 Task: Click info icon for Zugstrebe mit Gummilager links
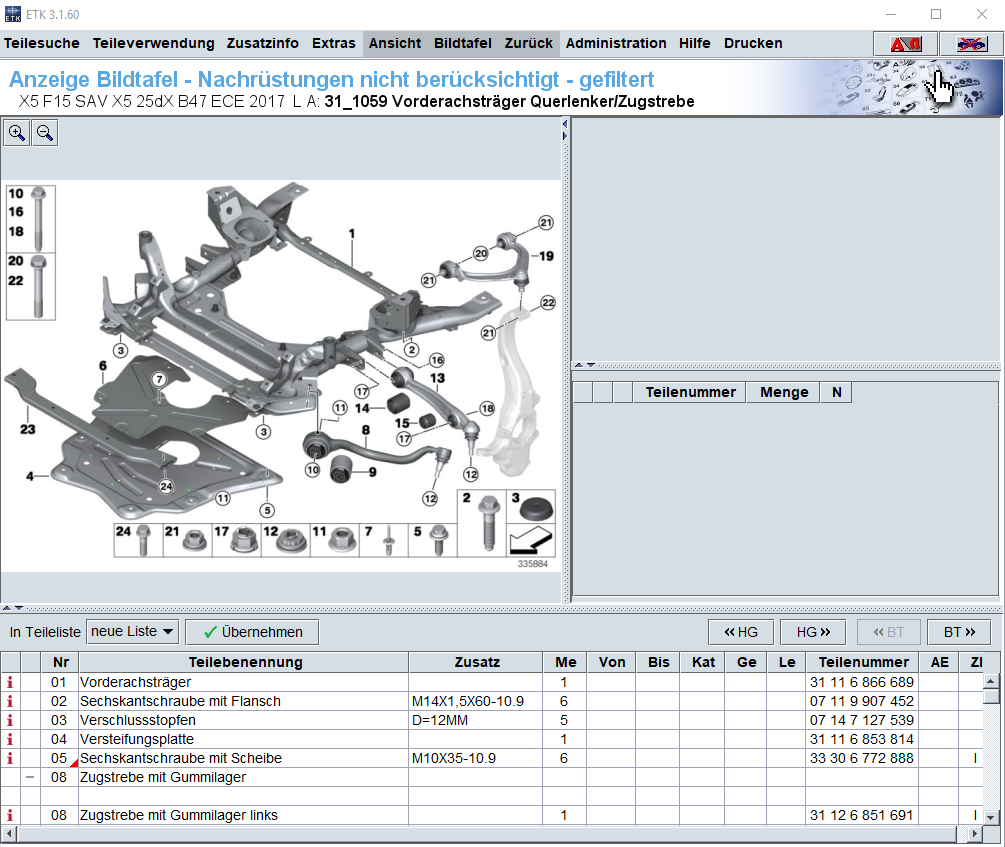click(11, 816)
